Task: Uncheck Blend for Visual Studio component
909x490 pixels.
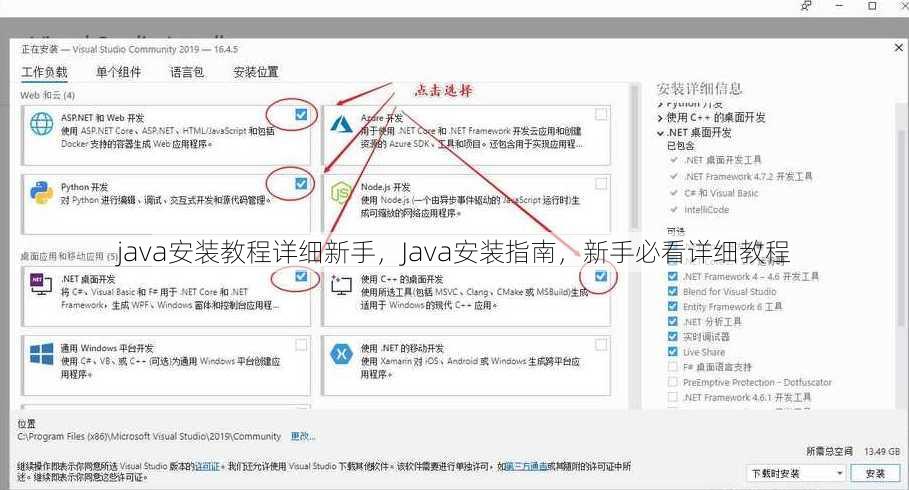Action: tap(672, 291)
